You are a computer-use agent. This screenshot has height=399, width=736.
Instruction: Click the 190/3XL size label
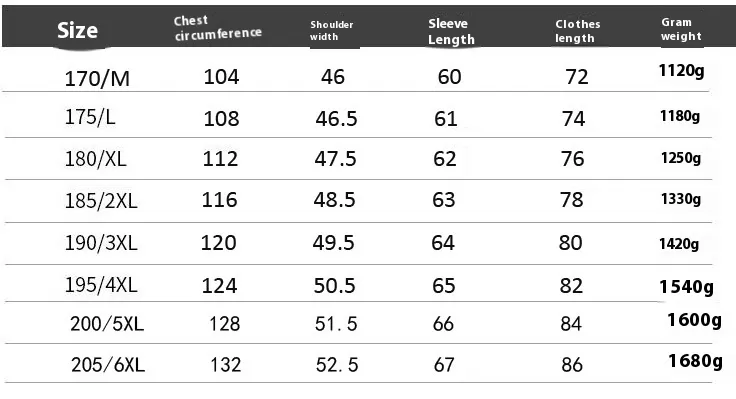coord(101,243)
